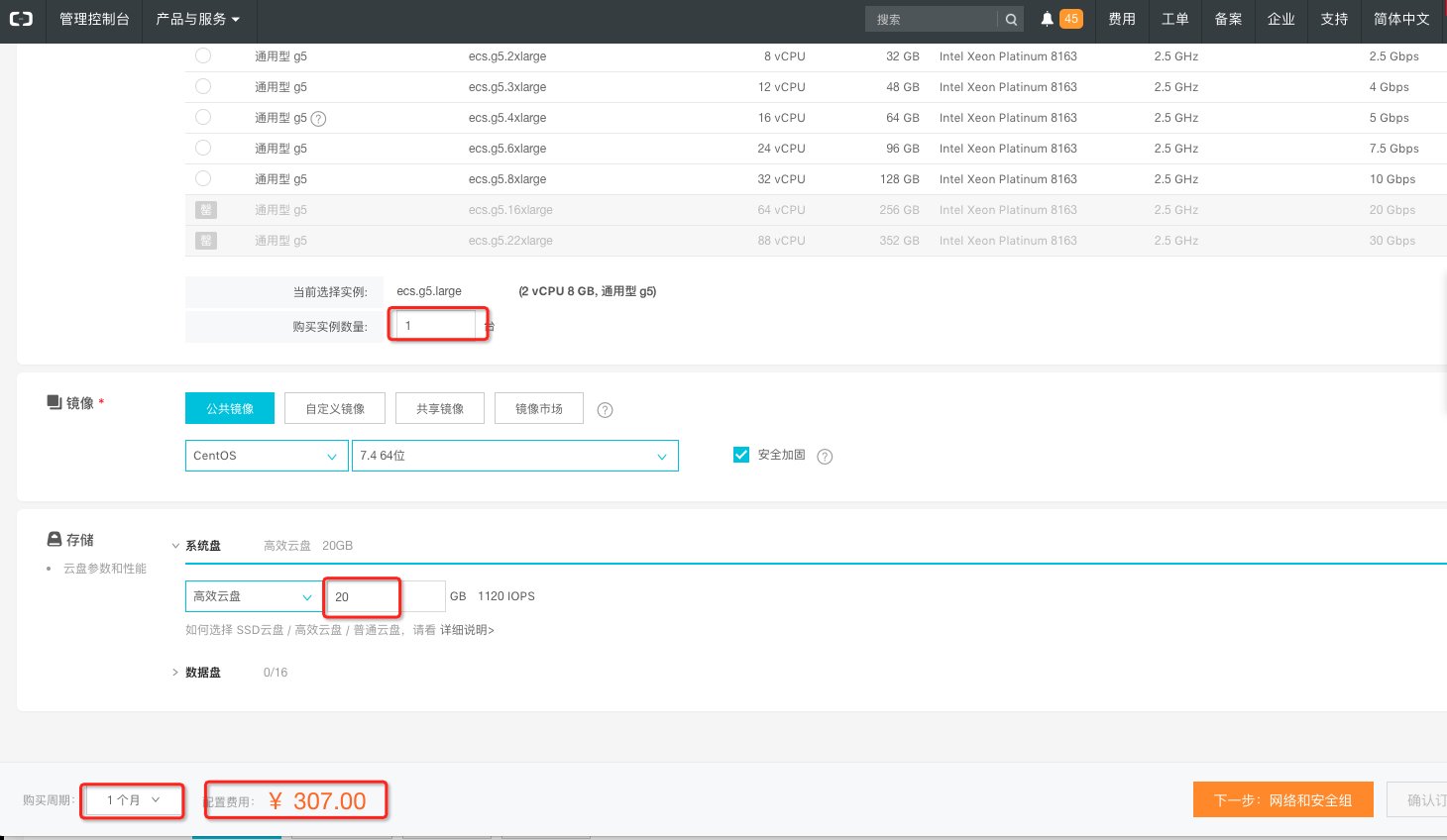
Task: Open 管理控制台 in top bar
Action: [94, 19]
